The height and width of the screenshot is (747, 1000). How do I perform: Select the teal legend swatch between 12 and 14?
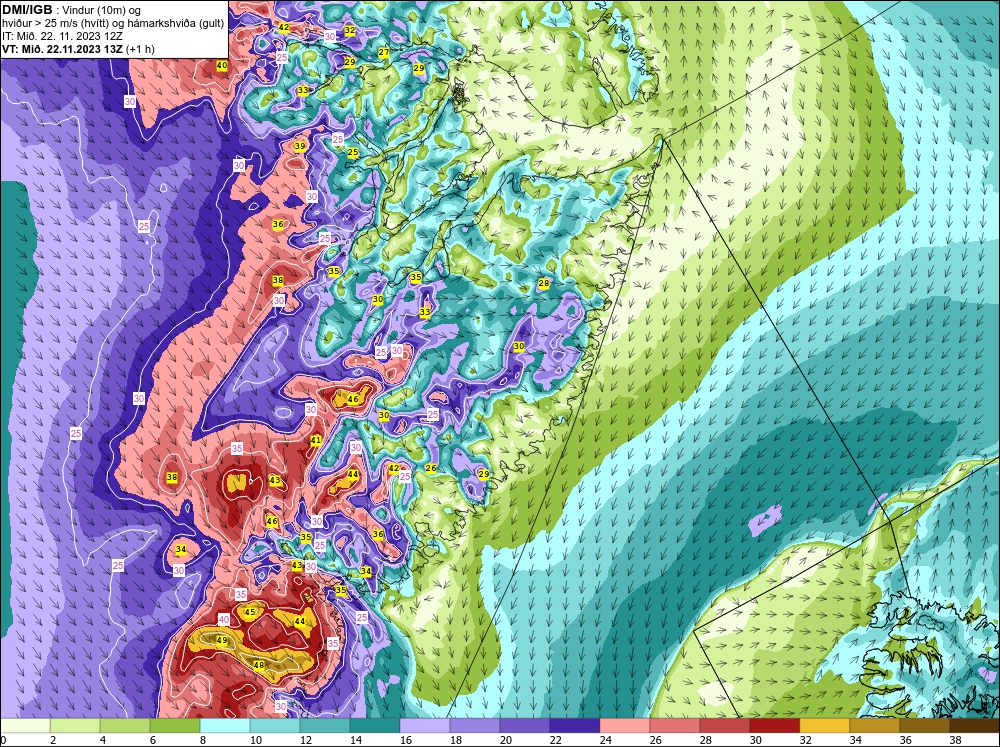[325, 726]
